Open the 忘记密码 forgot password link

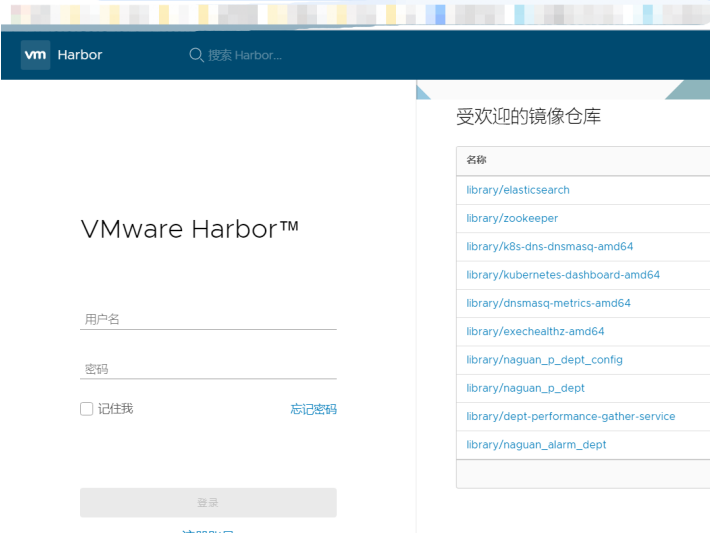coord(313,409)
